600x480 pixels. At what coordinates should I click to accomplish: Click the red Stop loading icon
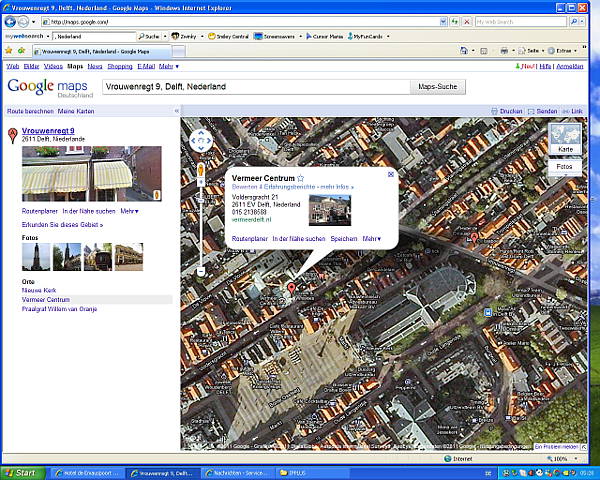pos(467,22)
